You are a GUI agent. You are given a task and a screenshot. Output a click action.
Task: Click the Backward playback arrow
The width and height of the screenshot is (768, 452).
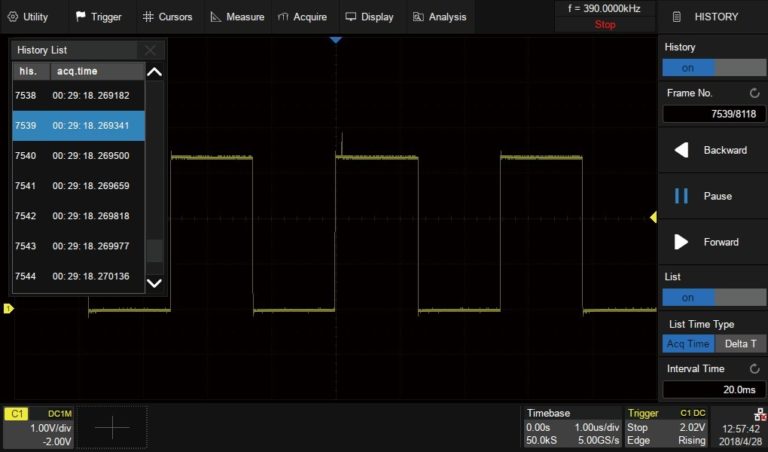tap(681, 150)
